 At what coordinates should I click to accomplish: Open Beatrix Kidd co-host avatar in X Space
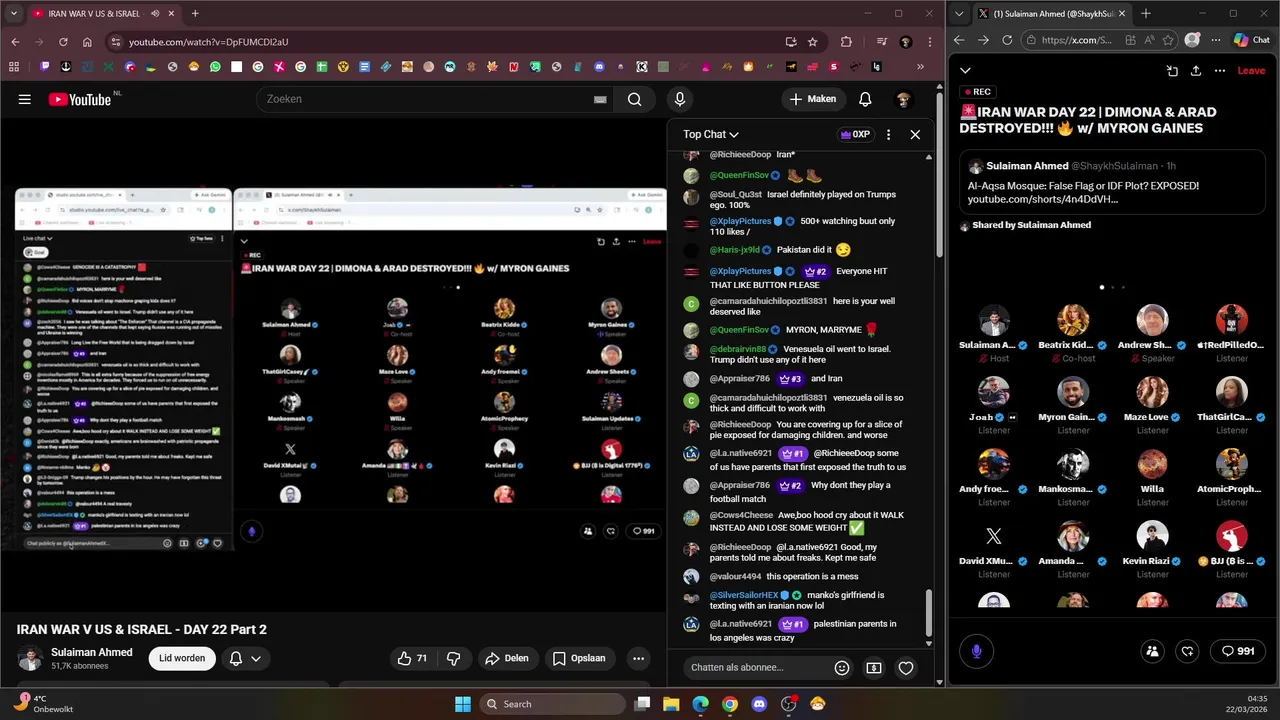click(x=1073, y=320)
